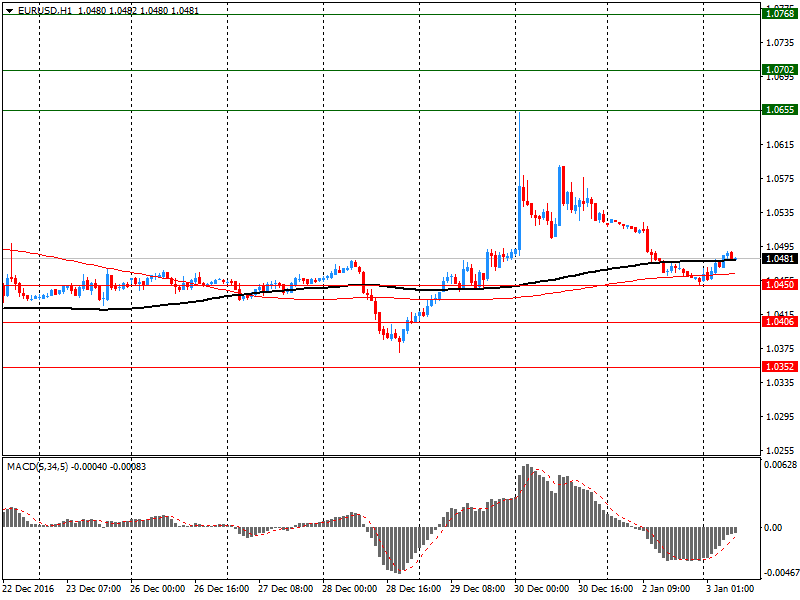Click the tallest MACD histogram bar near 30 Dec

tap(528, 495)
